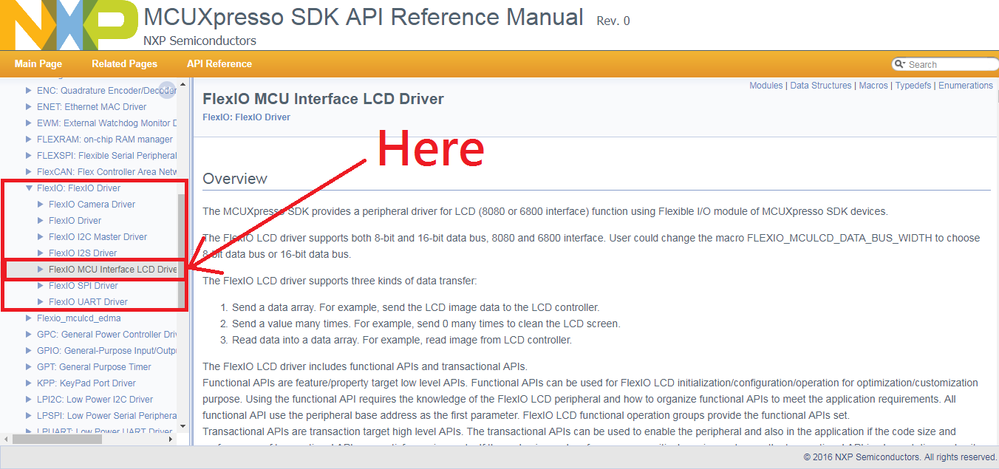The image size is (999, 469).
Task: Expand the LPSPI: Low Power Serial Peripheral arrow
Action: click(x=29, y=415)
